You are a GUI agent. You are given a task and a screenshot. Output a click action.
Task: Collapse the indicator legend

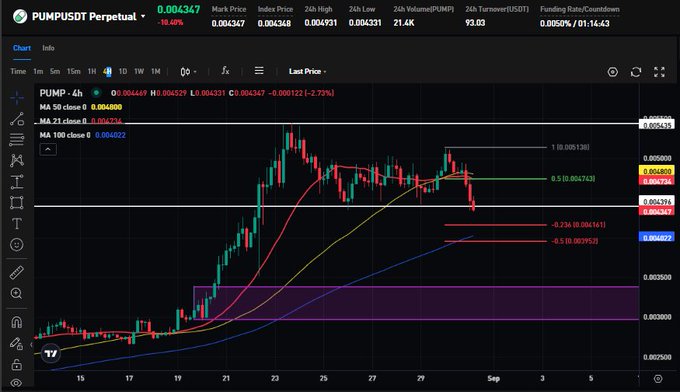[x=48, y=150]
